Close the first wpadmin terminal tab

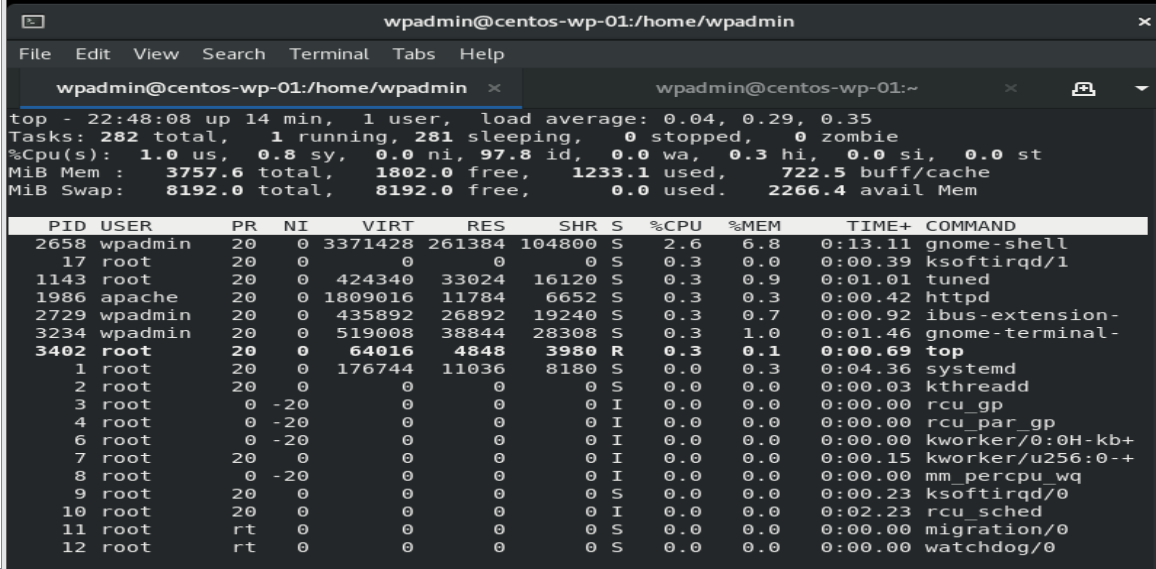pos(493,90)
